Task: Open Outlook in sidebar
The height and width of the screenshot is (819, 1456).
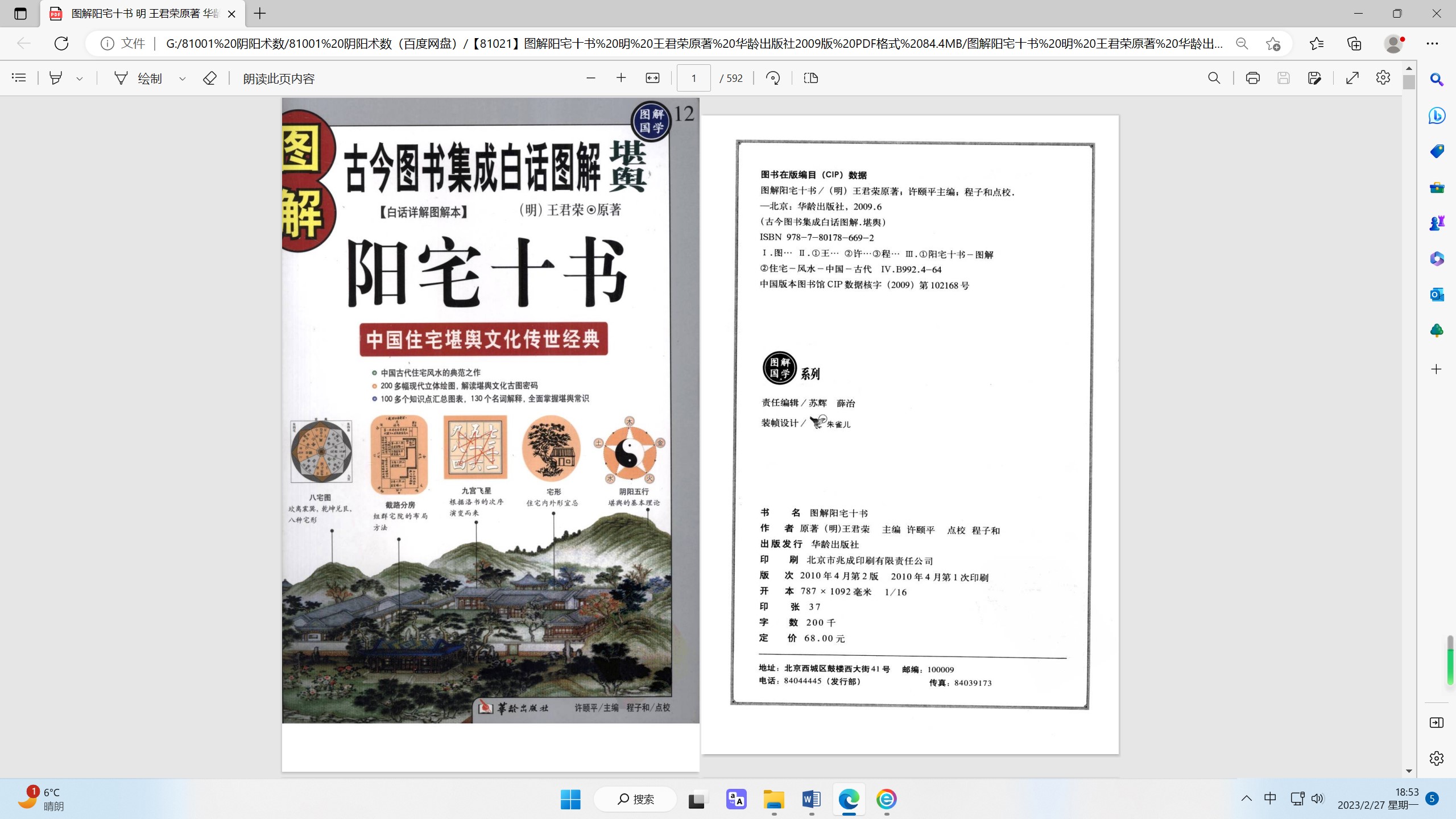Action: pos(1437,295)
